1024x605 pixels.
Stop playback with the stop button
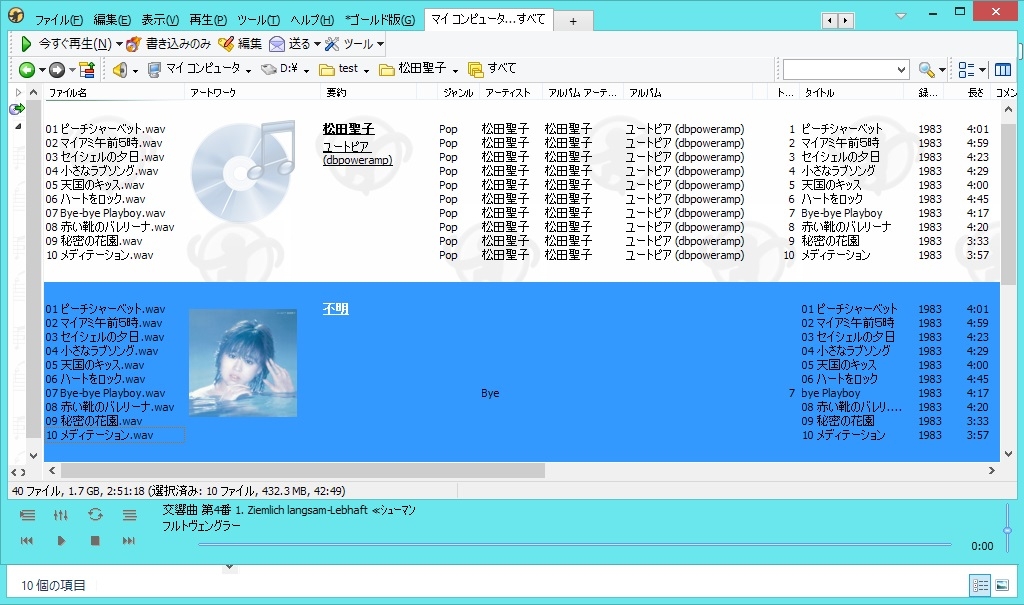(95, 540)
